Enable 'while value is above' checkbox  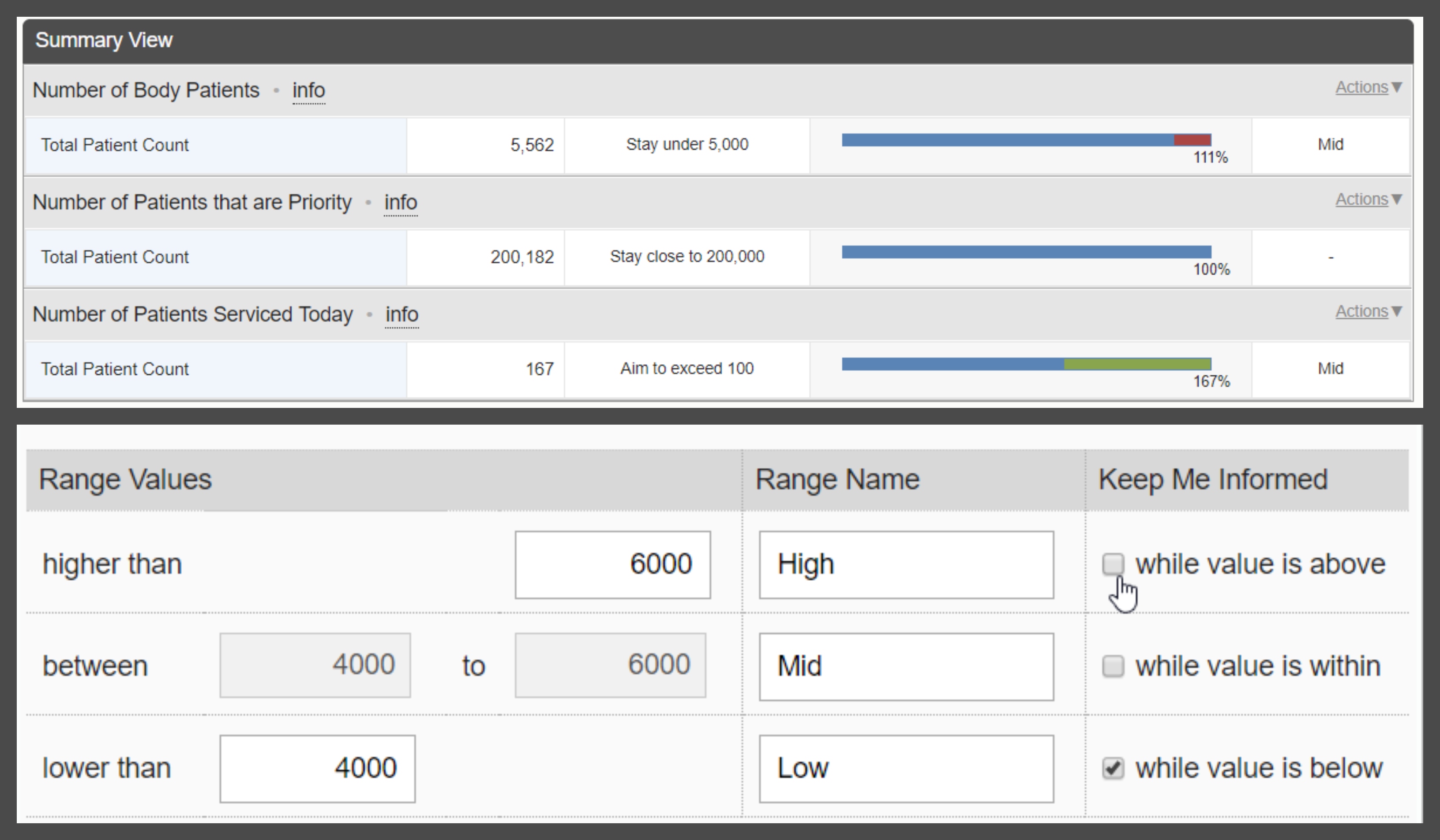1113,564
